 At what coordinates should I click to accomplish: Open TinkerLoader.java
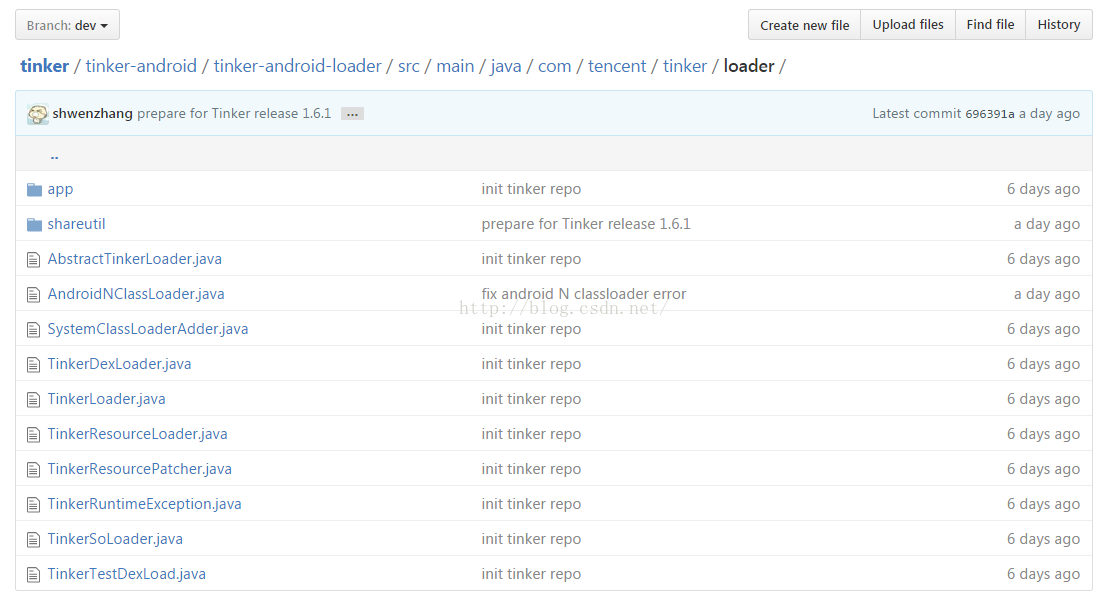click(106, 399)
